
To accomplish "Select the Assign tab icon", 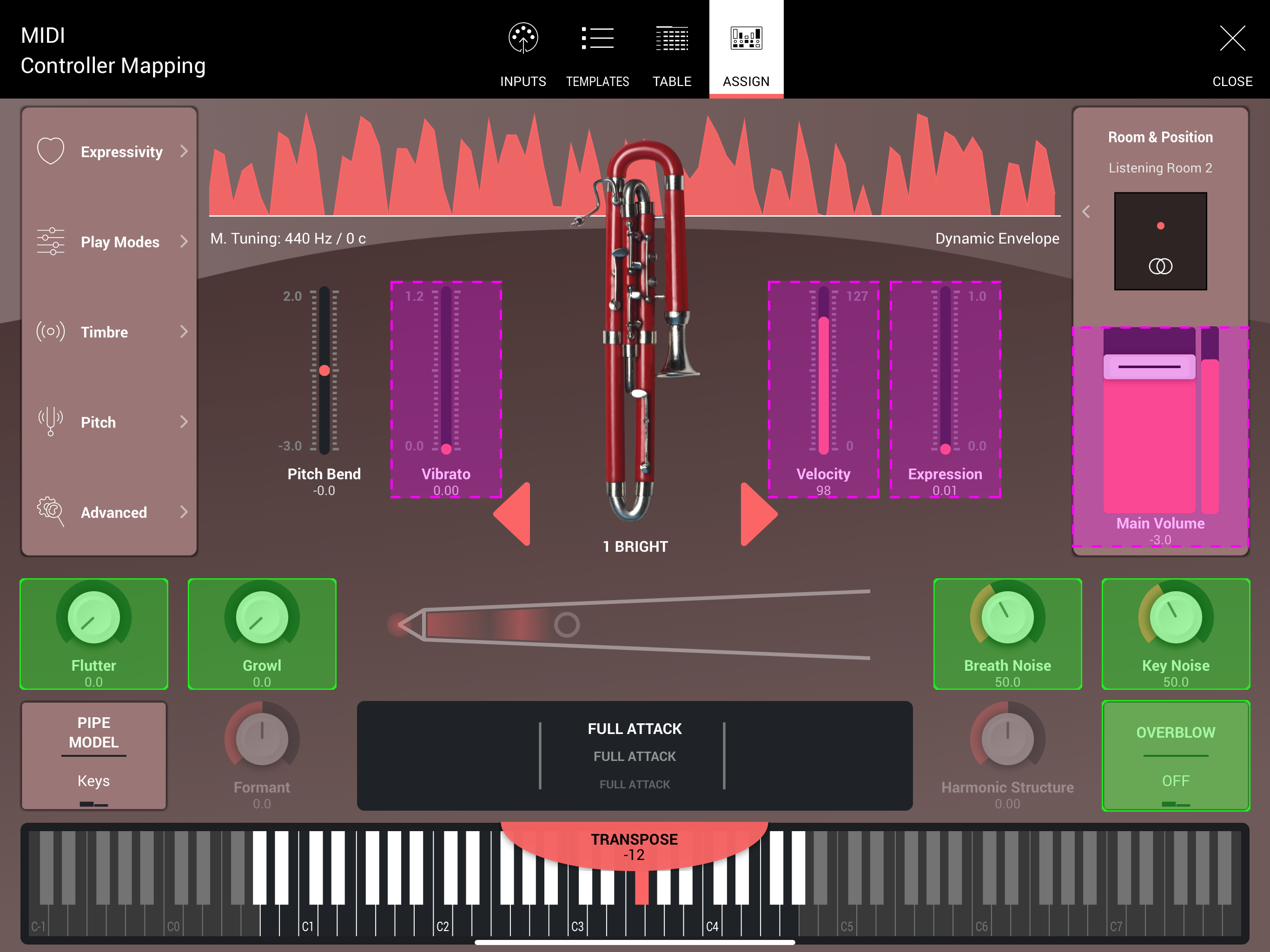I will tap(746, 39).
